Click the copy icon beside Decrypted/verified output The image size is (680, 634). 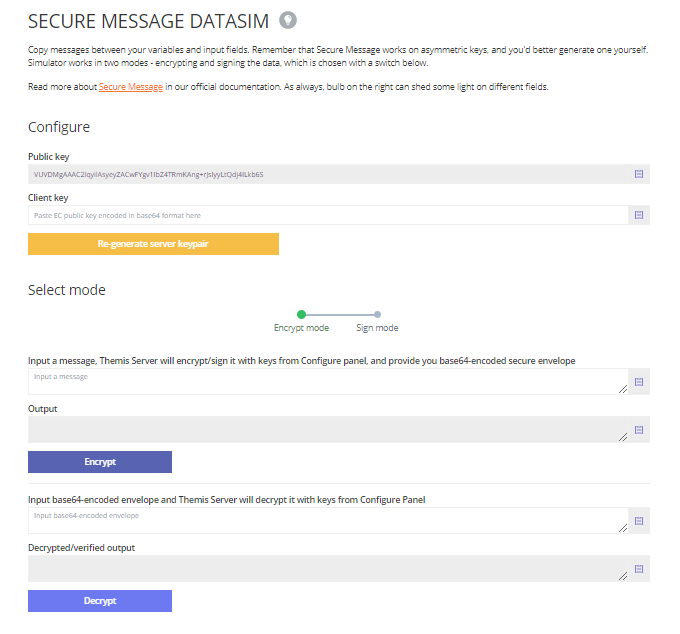coord(639,569)
